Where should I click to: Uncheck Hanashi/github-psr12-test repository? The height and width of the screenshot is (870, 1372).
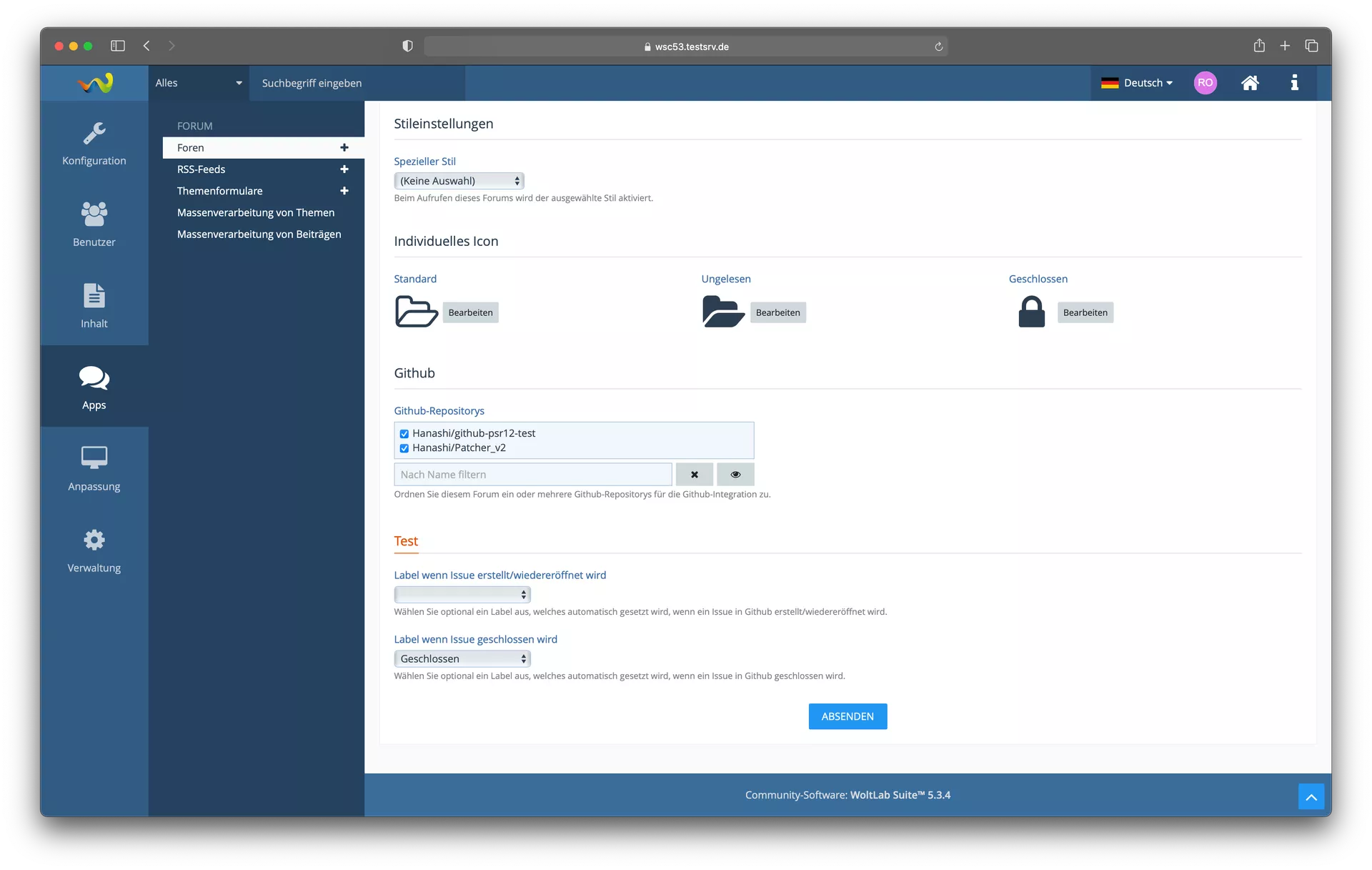(x=404, y=434)
